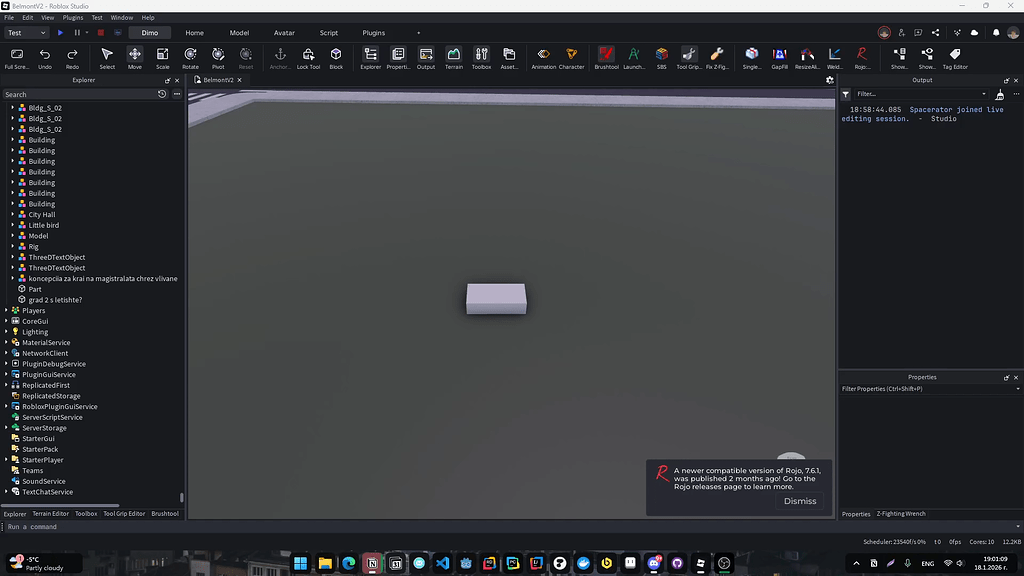Open the Terrain Editor bottom tab
1024x576 pixels.
tap(50, 514)
